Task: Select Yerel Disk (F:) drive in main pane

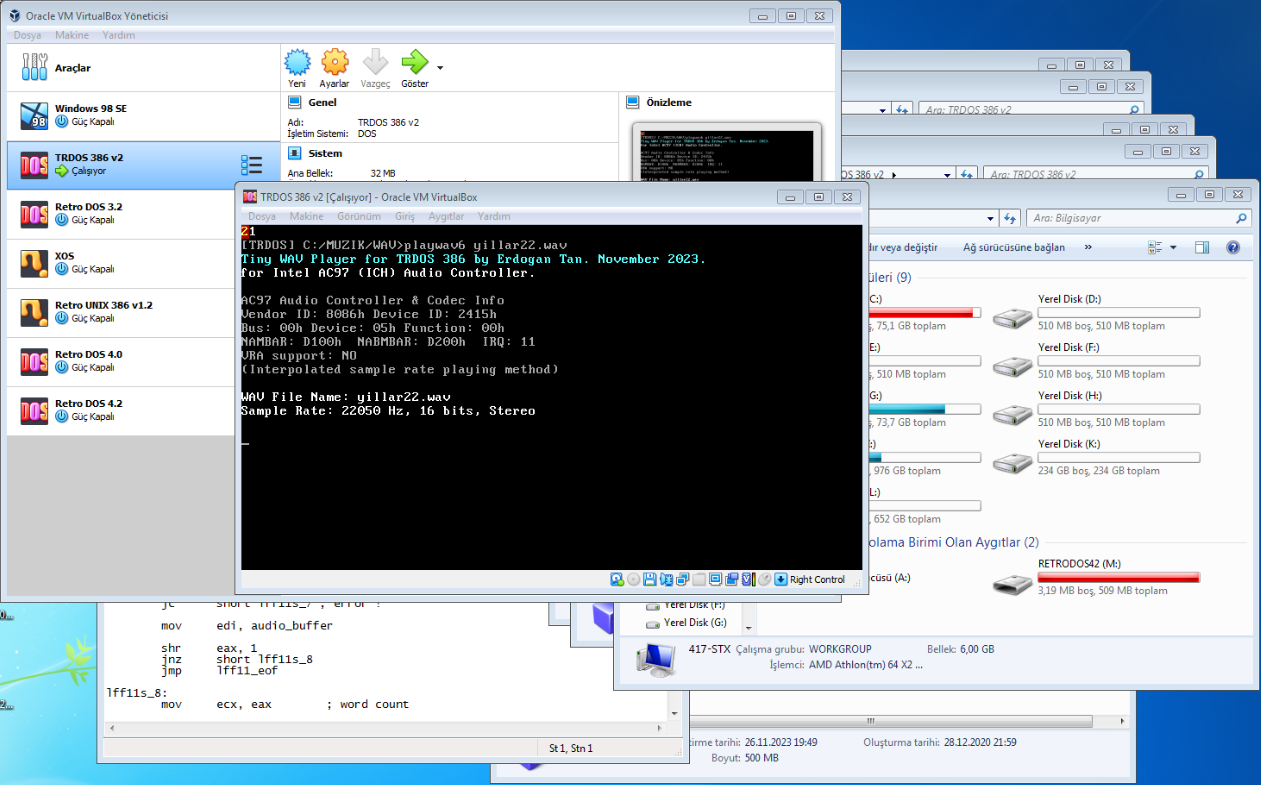Action: [1097, 361]
